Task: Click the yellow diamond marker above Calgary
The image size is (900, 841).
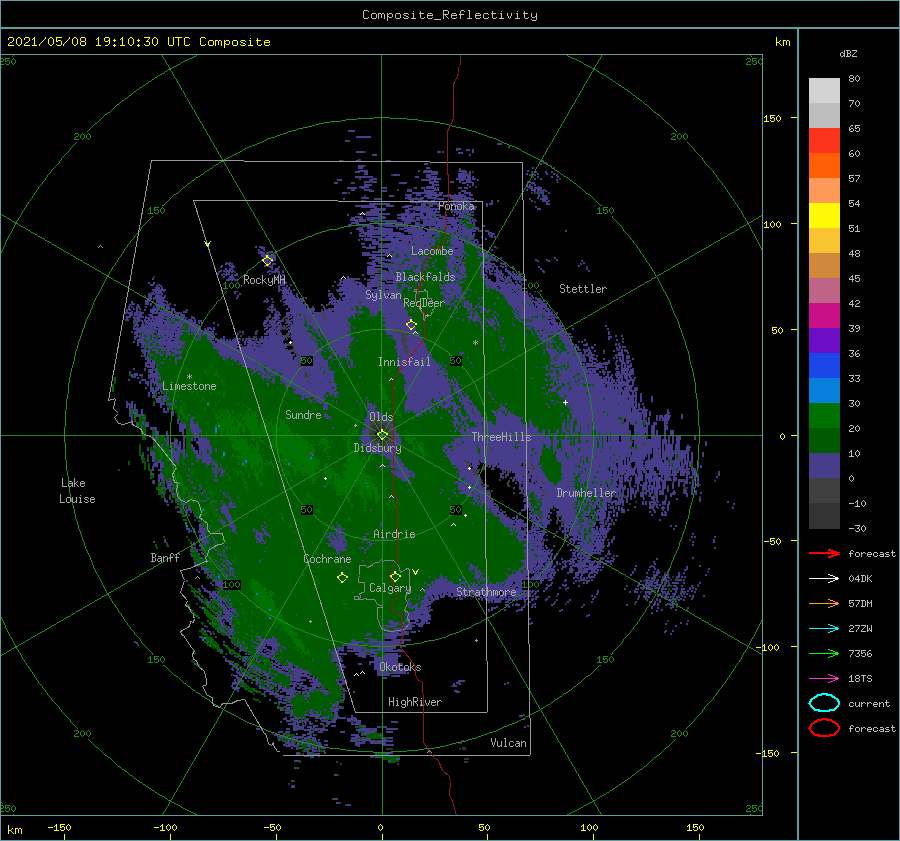Action: click(395, 576)
